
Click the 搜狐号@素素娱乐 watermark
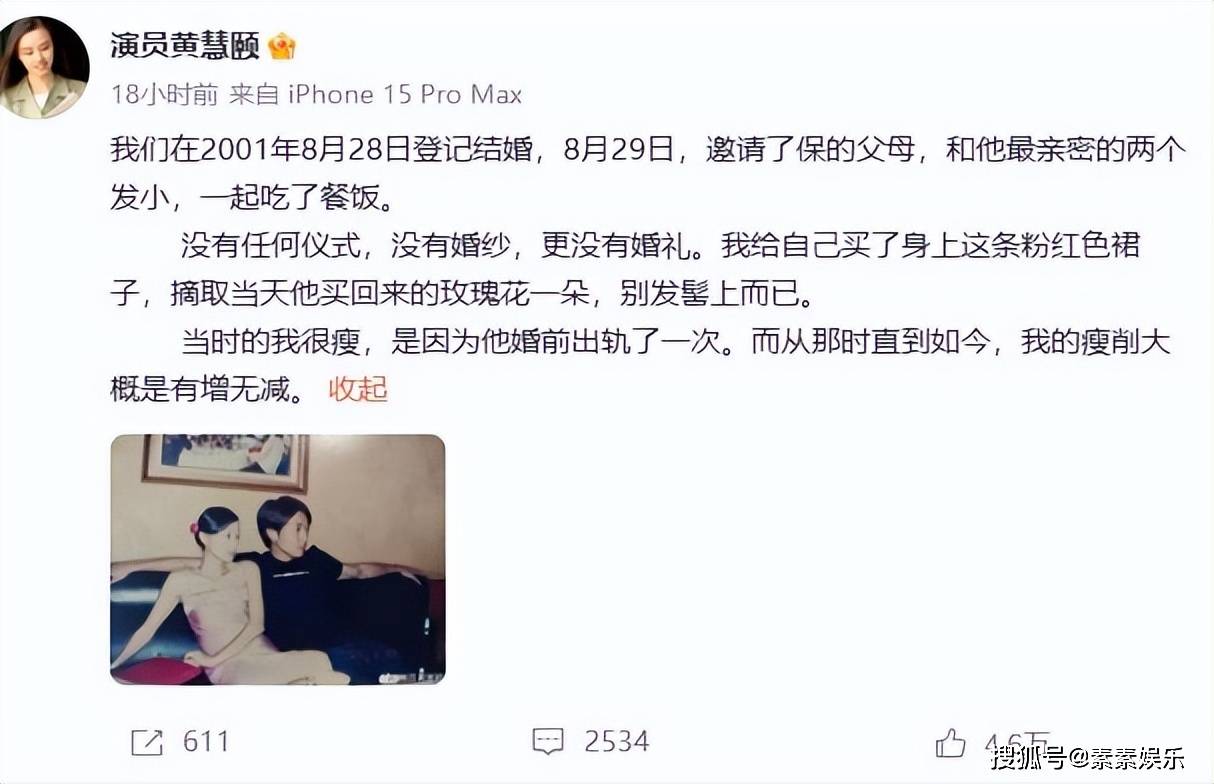tap(1089, 757)
